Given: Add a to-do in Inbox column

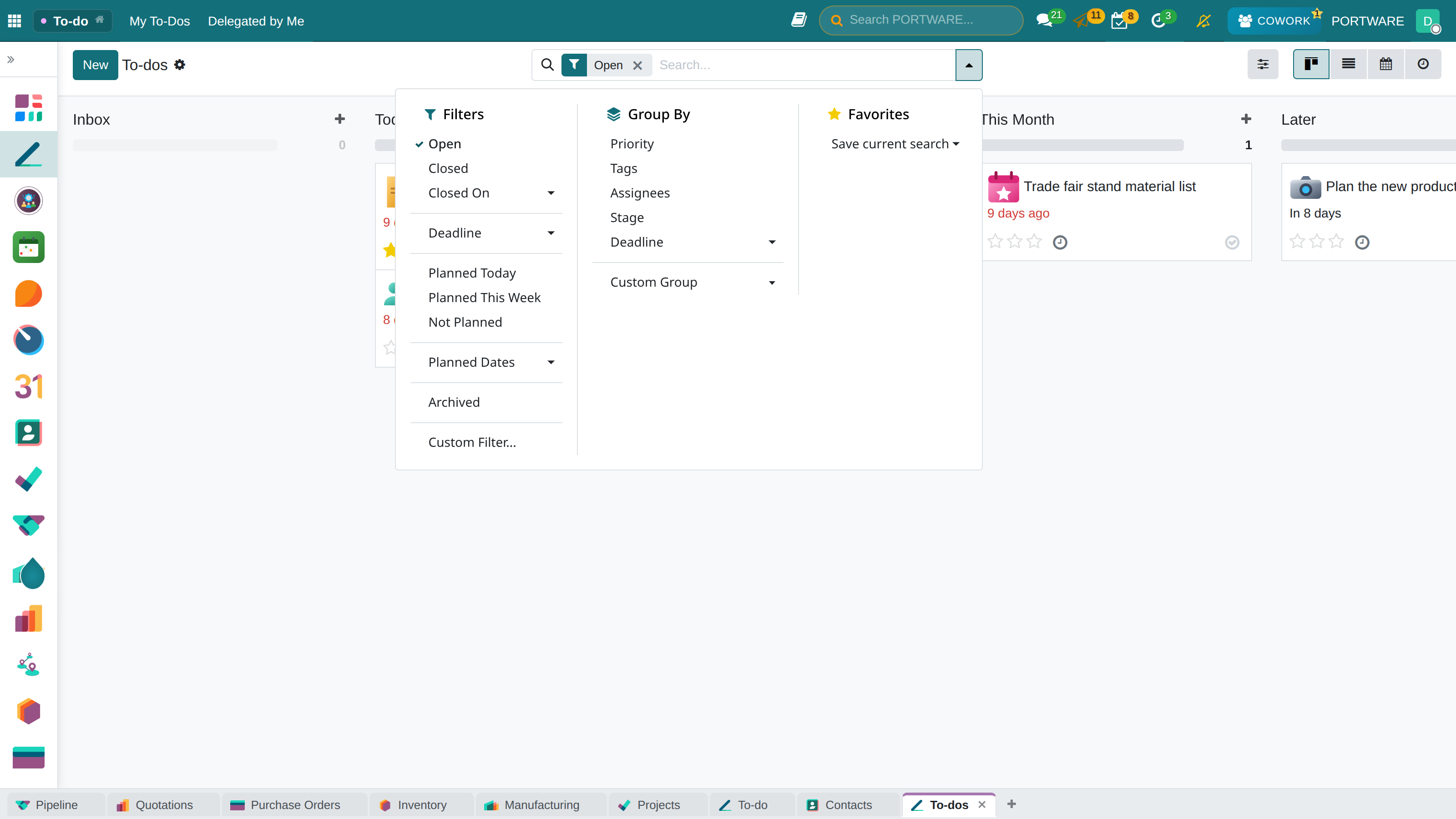Looking at the screenshot, I should coord(340,119).
